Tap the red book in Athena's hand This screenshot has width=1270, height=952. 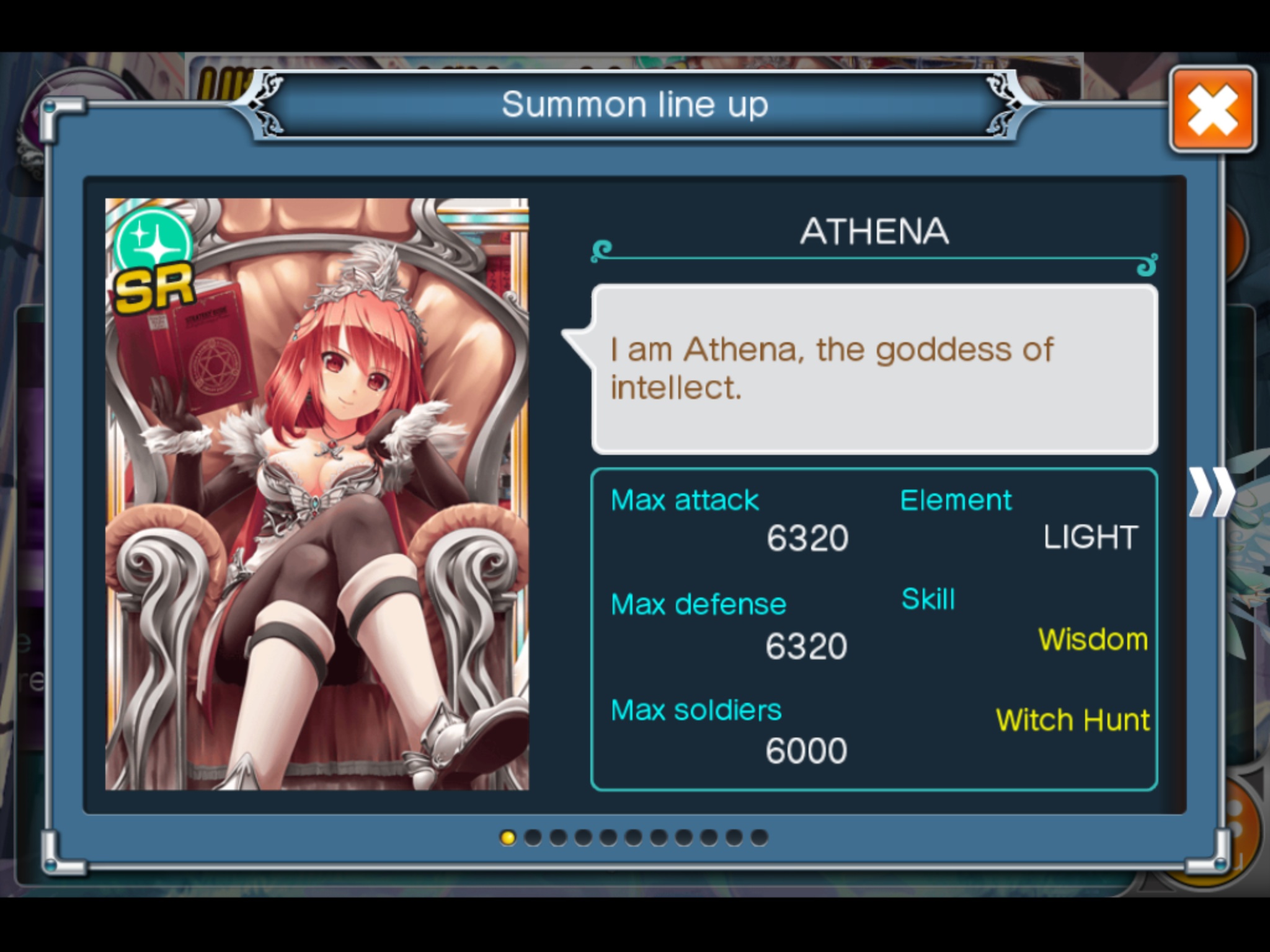(x=186, y=347)
